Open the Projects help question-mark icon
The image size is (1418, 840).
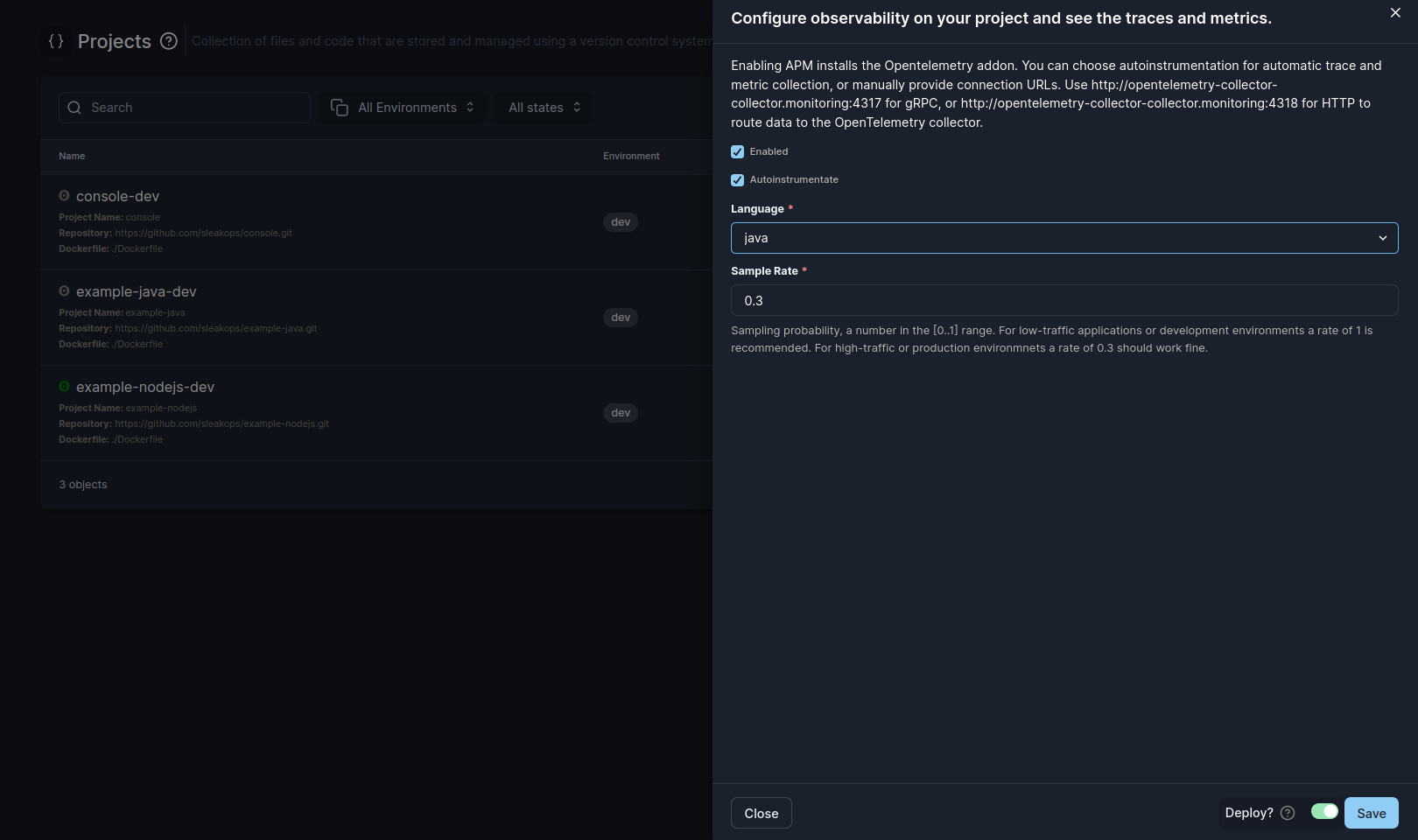click(169, 41)
